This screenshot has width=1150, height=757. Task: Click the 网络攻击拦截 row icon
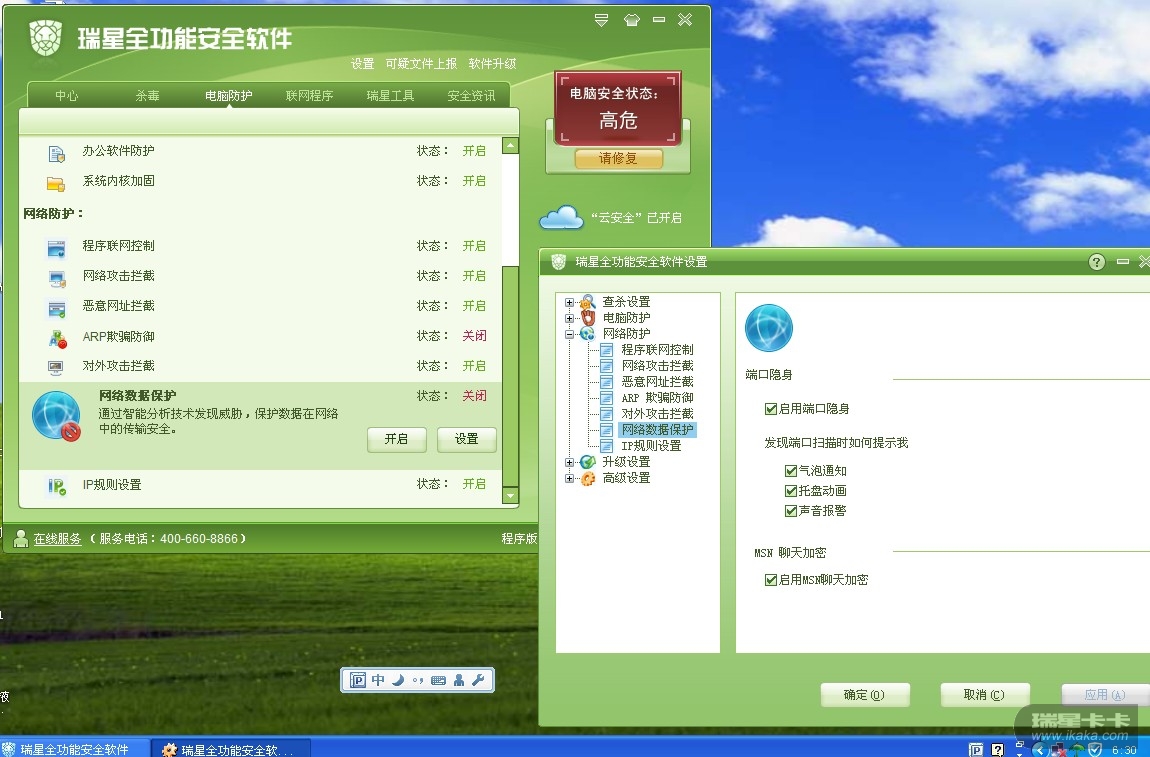(x=56, y=279)
